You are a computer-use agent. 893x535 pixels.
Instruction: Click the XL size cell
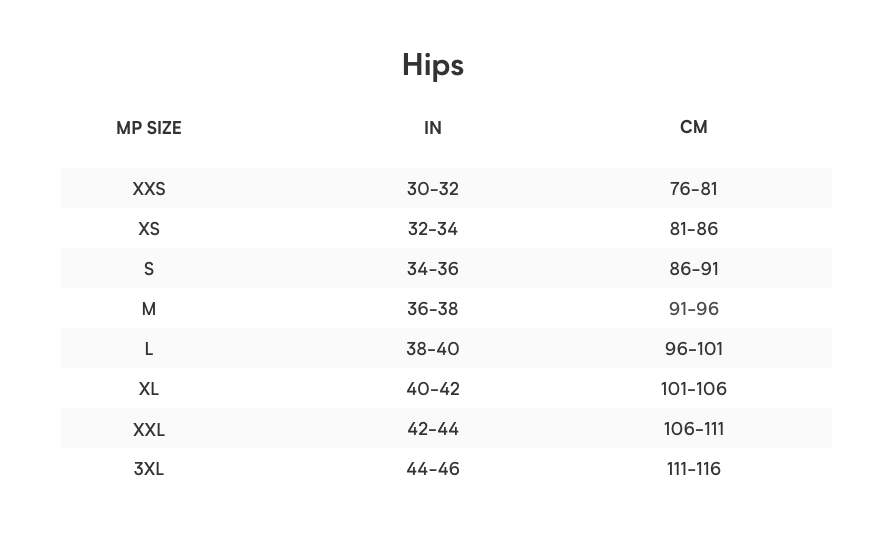click(149, 389)
